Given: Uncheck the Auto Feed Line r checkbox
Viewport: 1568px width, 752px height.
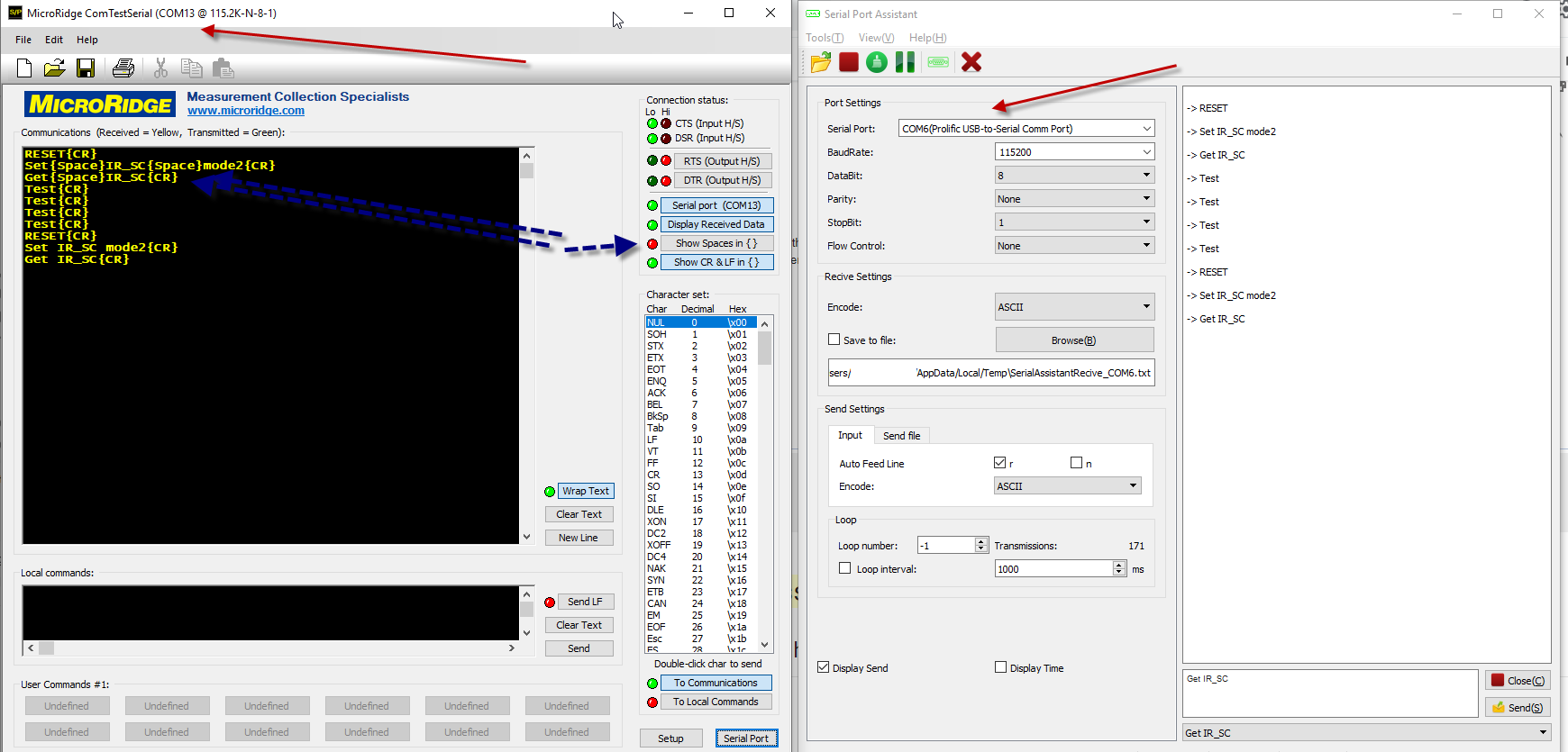Looking at the screenshot, I should coord(999,463).
